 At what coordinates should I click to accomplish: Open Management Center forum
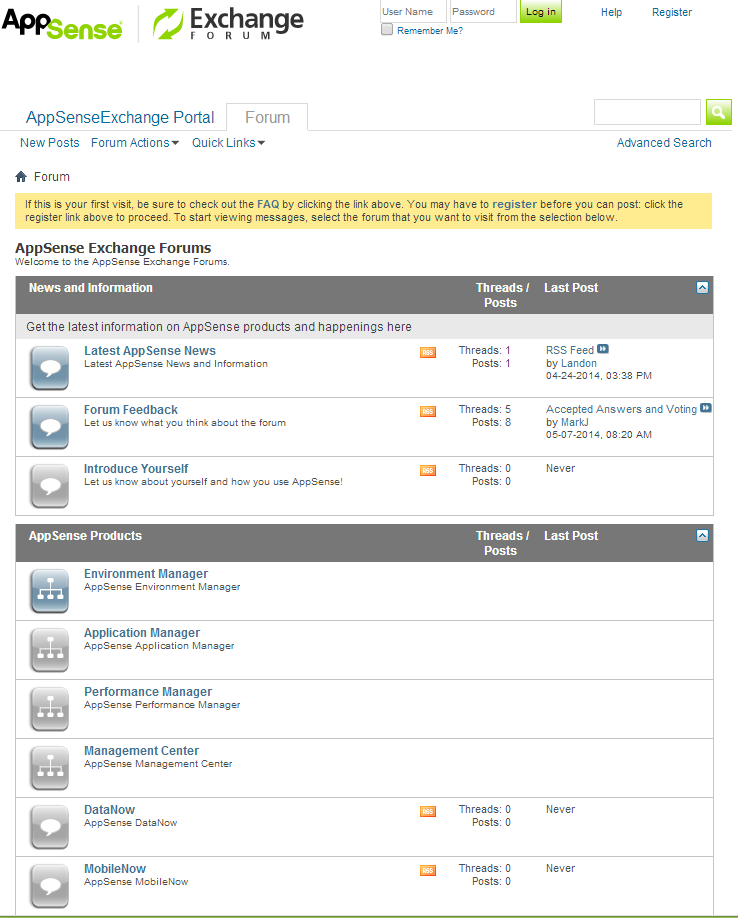coord(142,751)
